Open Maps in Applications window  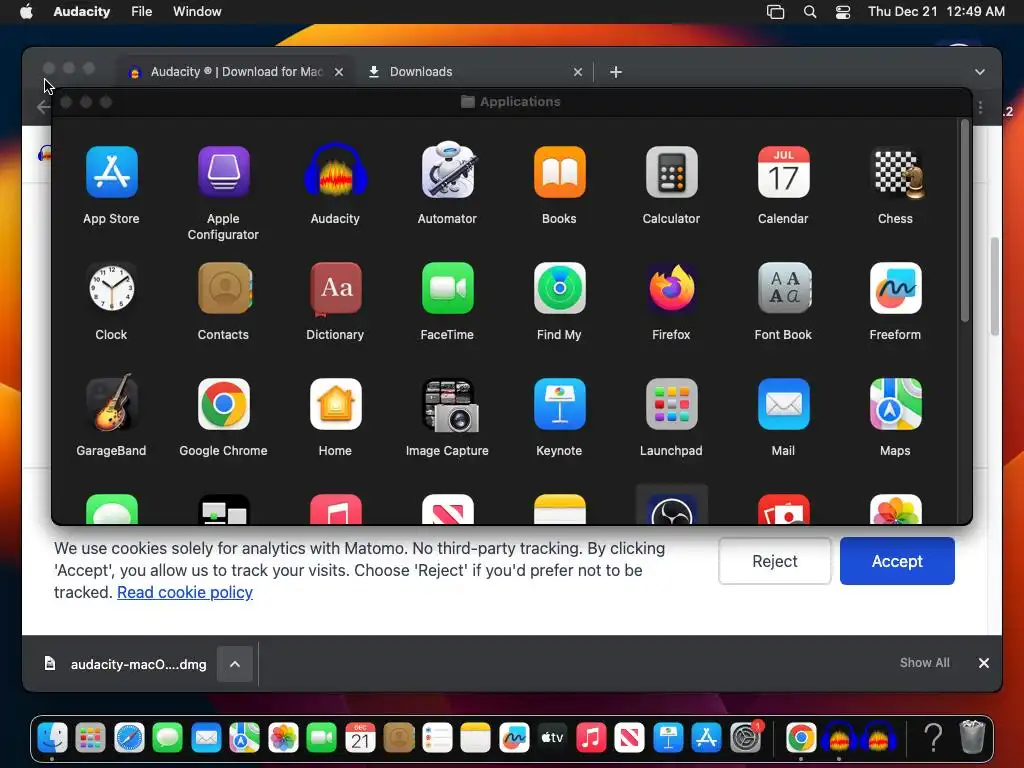tap(896, 404)
